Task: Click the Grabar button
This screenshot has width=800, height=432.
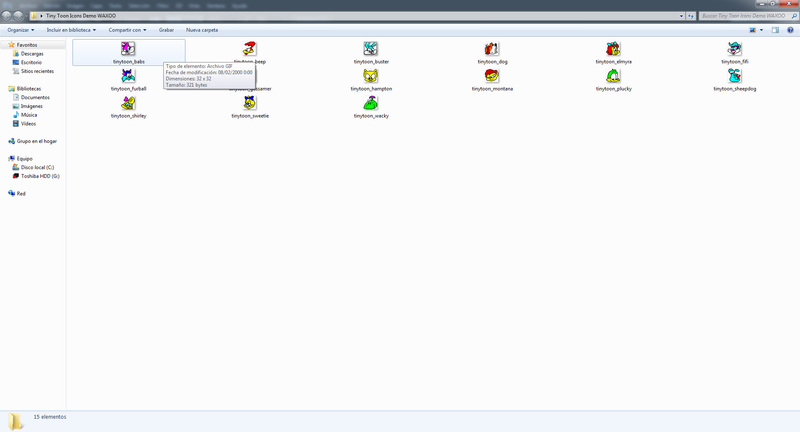Action: [x=166, y=30]
